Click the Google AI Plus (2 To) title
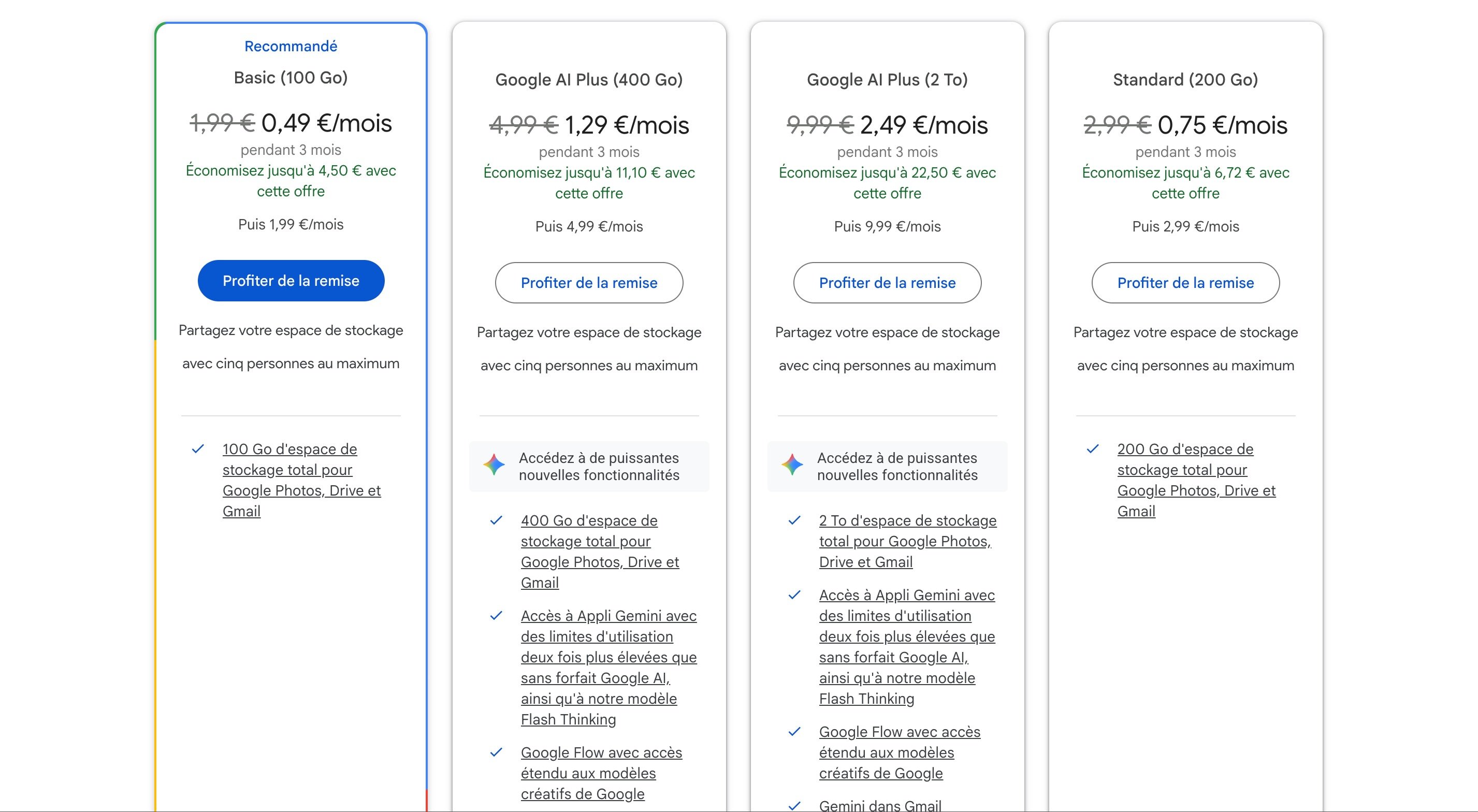 tap(888, 80)
